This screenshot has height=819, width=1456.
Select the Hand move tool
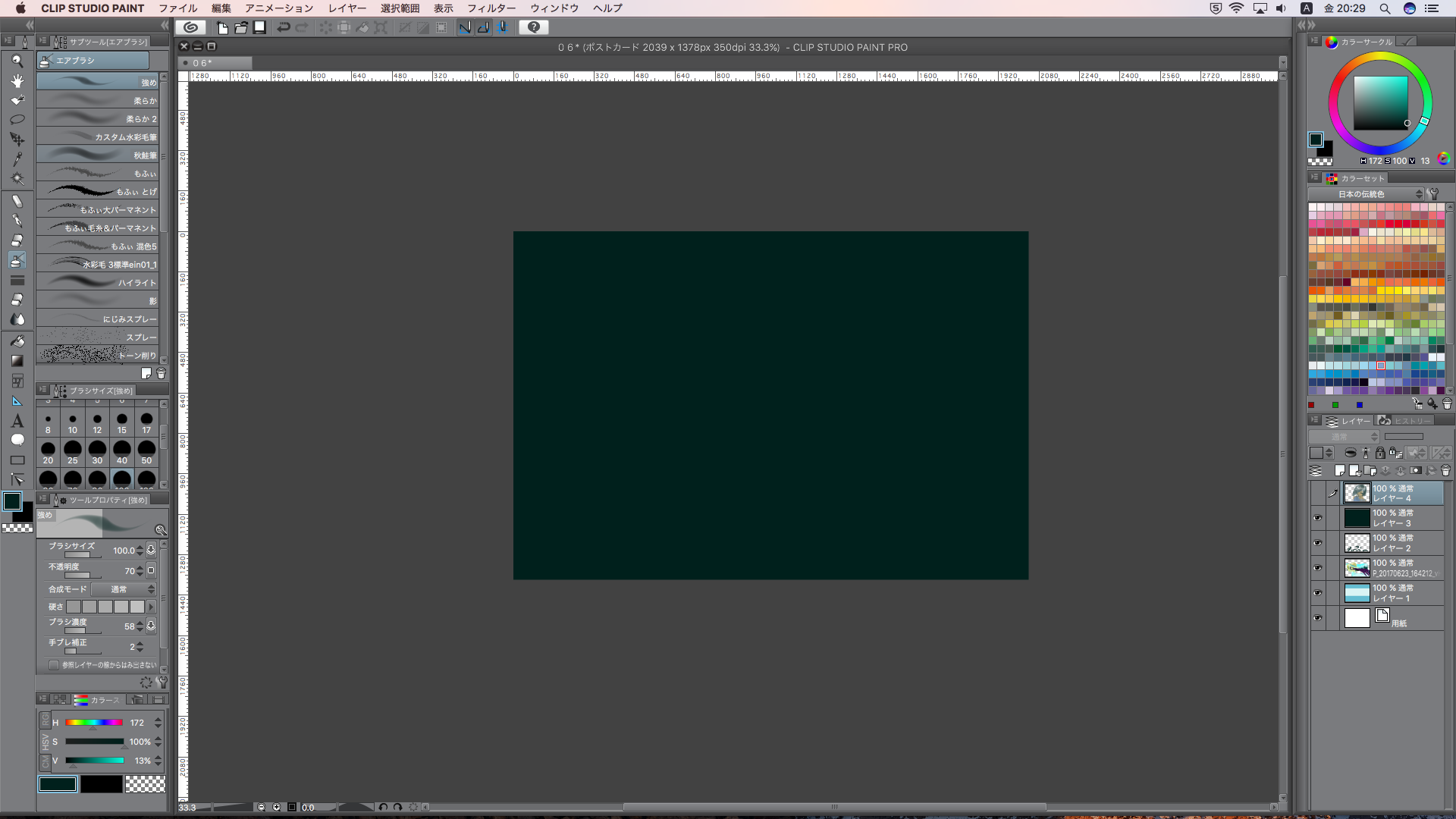click(17, 80)
